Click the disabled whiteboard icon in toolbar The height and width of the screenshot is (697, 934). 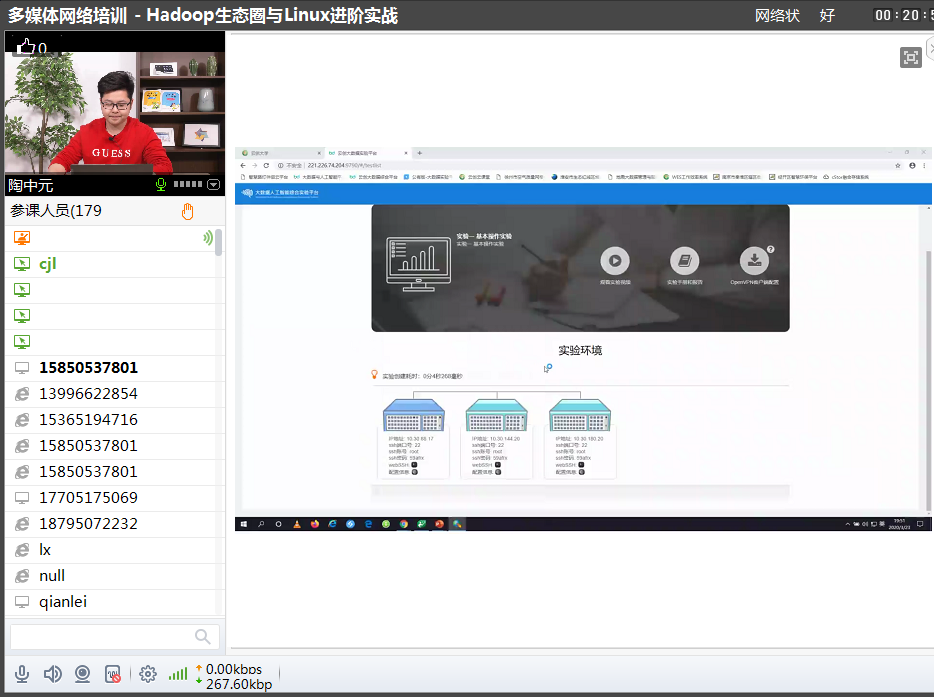(x=113, y=674)
